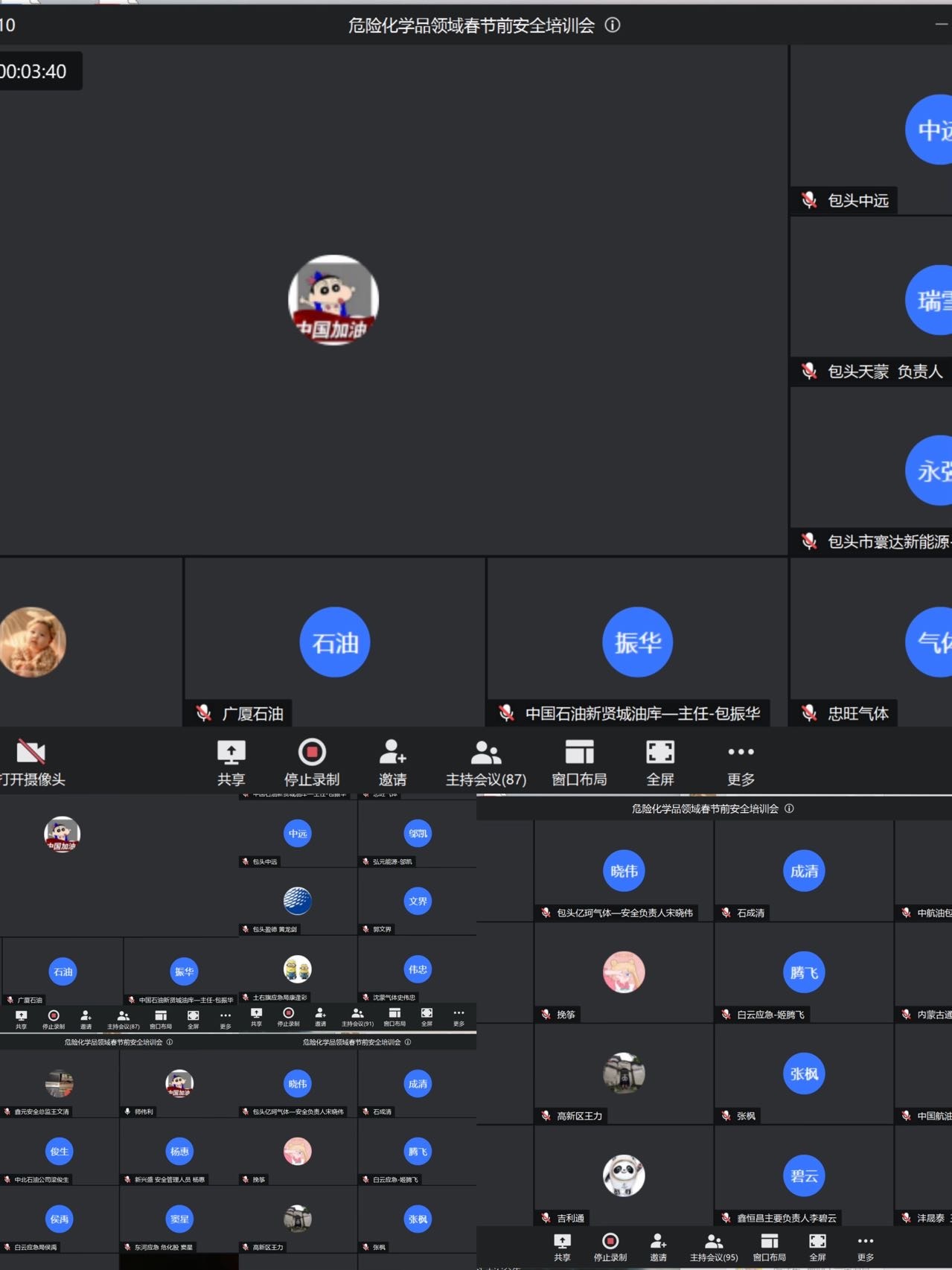Open the participant list labeled 主持会议(95)
This screenshot has height=1270, width=952.
pos(714,1245)
